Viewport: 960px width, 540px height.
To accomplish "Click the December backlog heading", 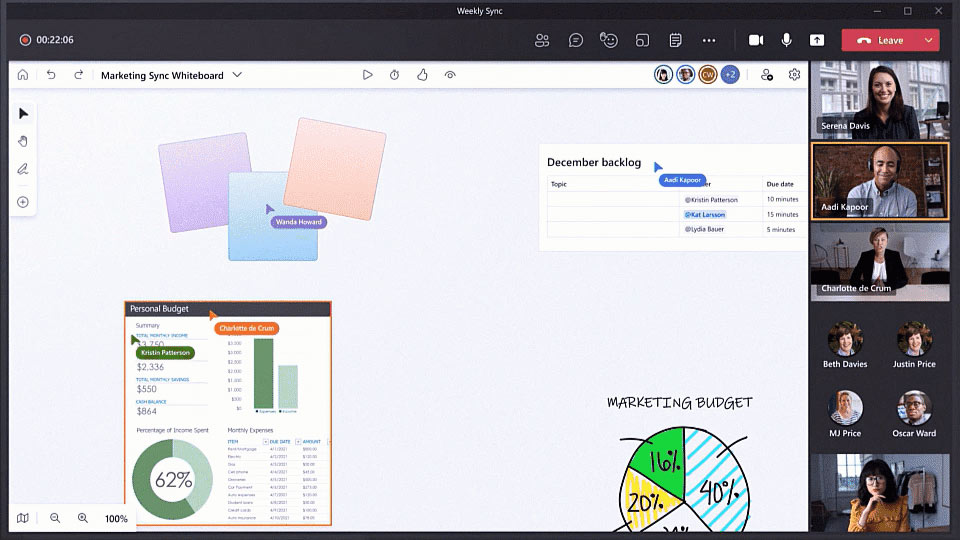I will pyautogui.click(x=594, y=162).
